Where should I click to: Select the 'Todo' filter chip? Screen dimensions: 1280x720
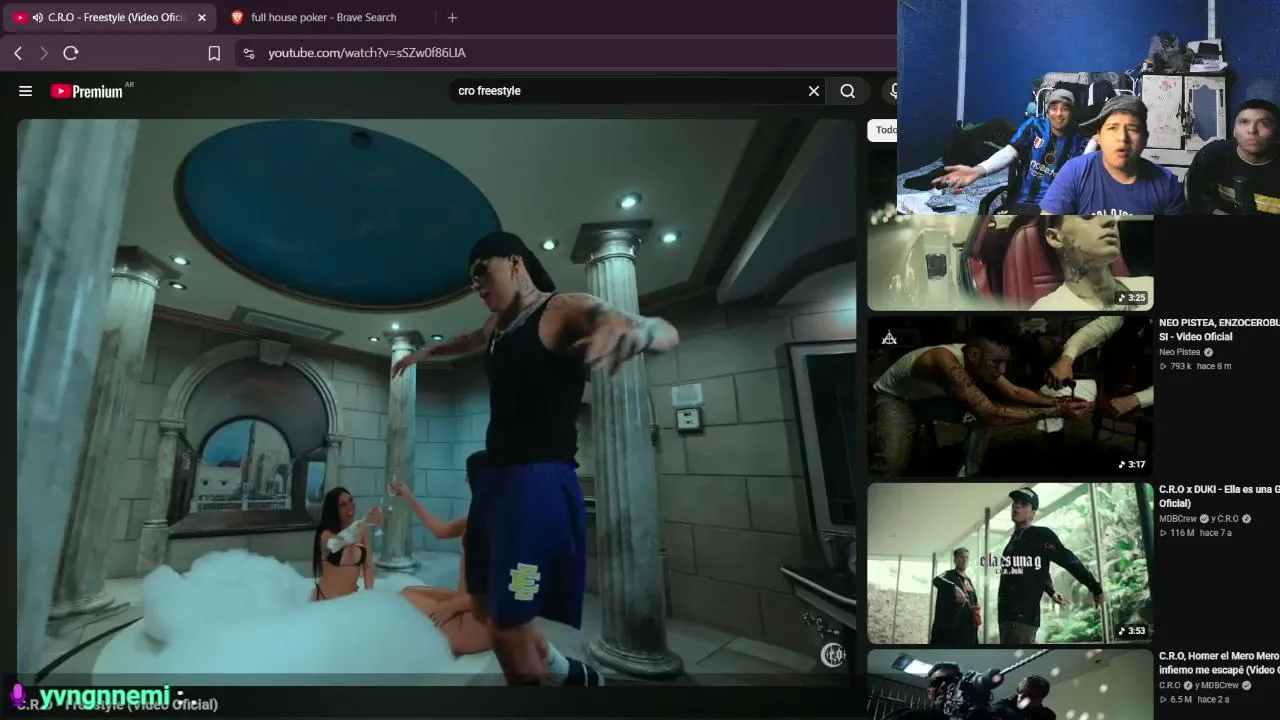point(884,130)
